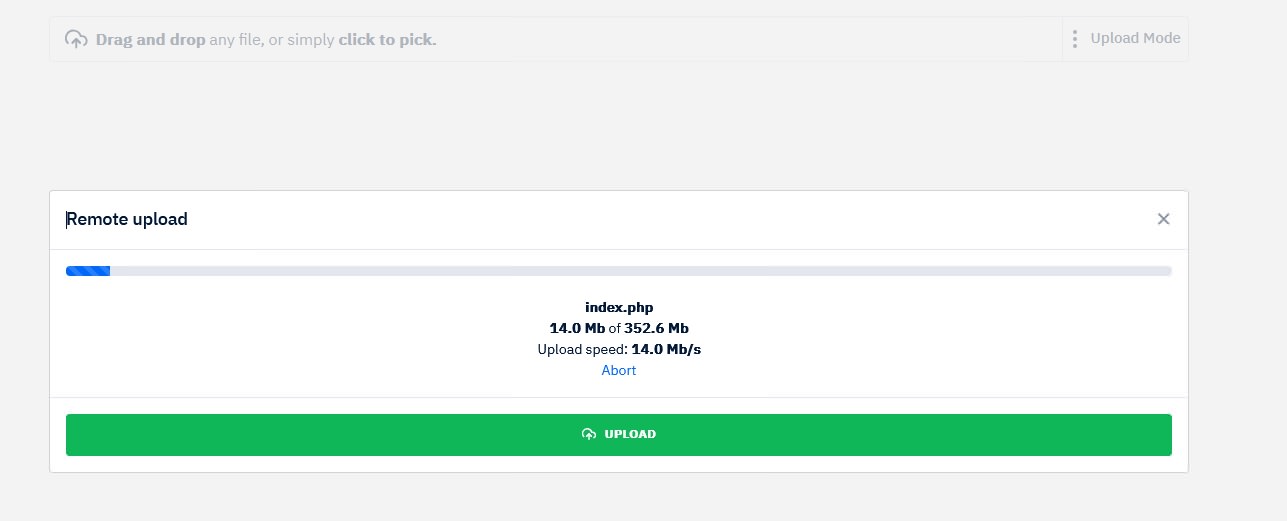Expand the Upload Mode options
Screen dimensions: 1287x521
pyautogui.click(x=1135, y=39)
